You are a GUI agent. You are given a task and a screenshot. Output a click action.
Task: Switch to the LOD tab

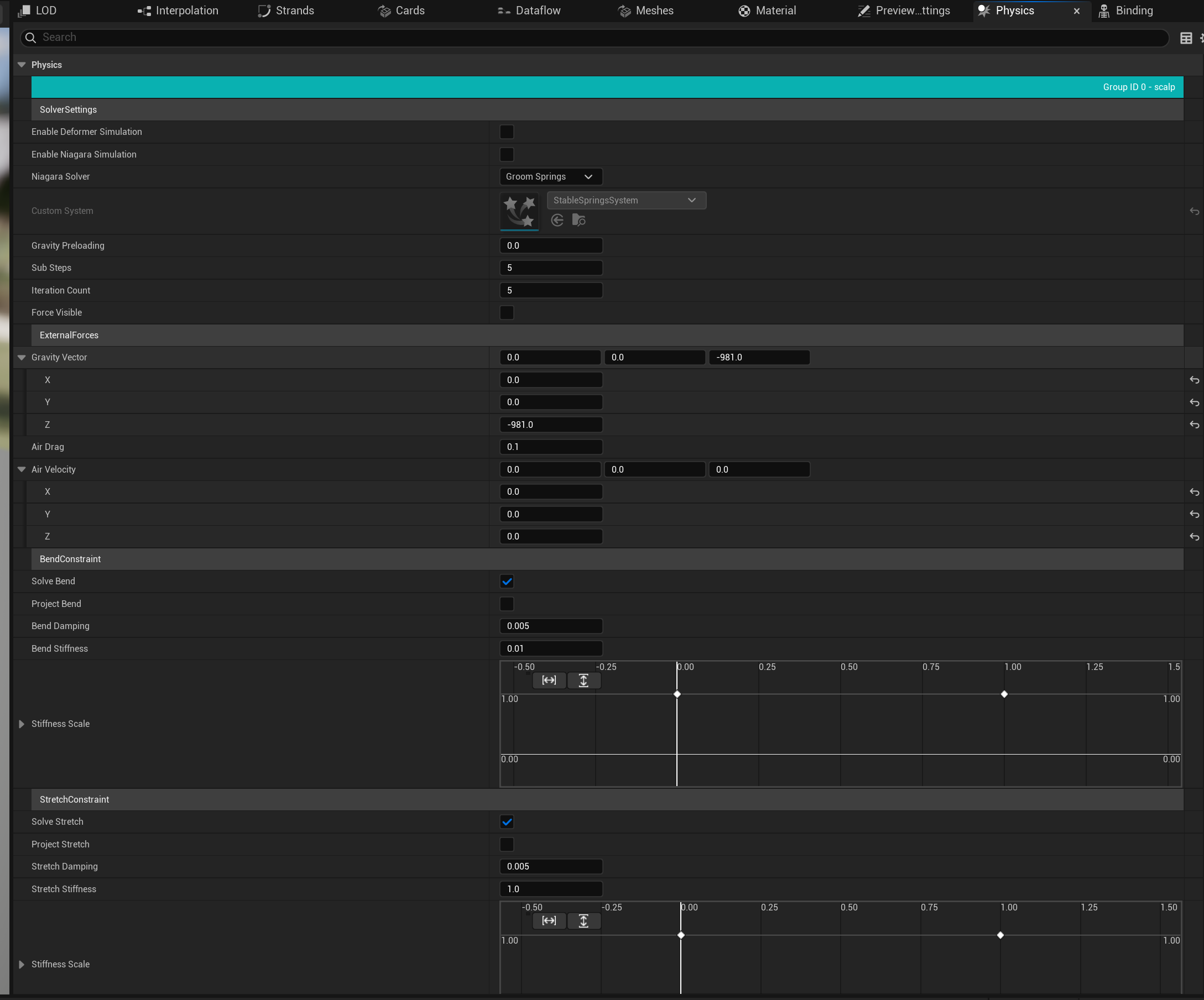(x=37, y=11)
